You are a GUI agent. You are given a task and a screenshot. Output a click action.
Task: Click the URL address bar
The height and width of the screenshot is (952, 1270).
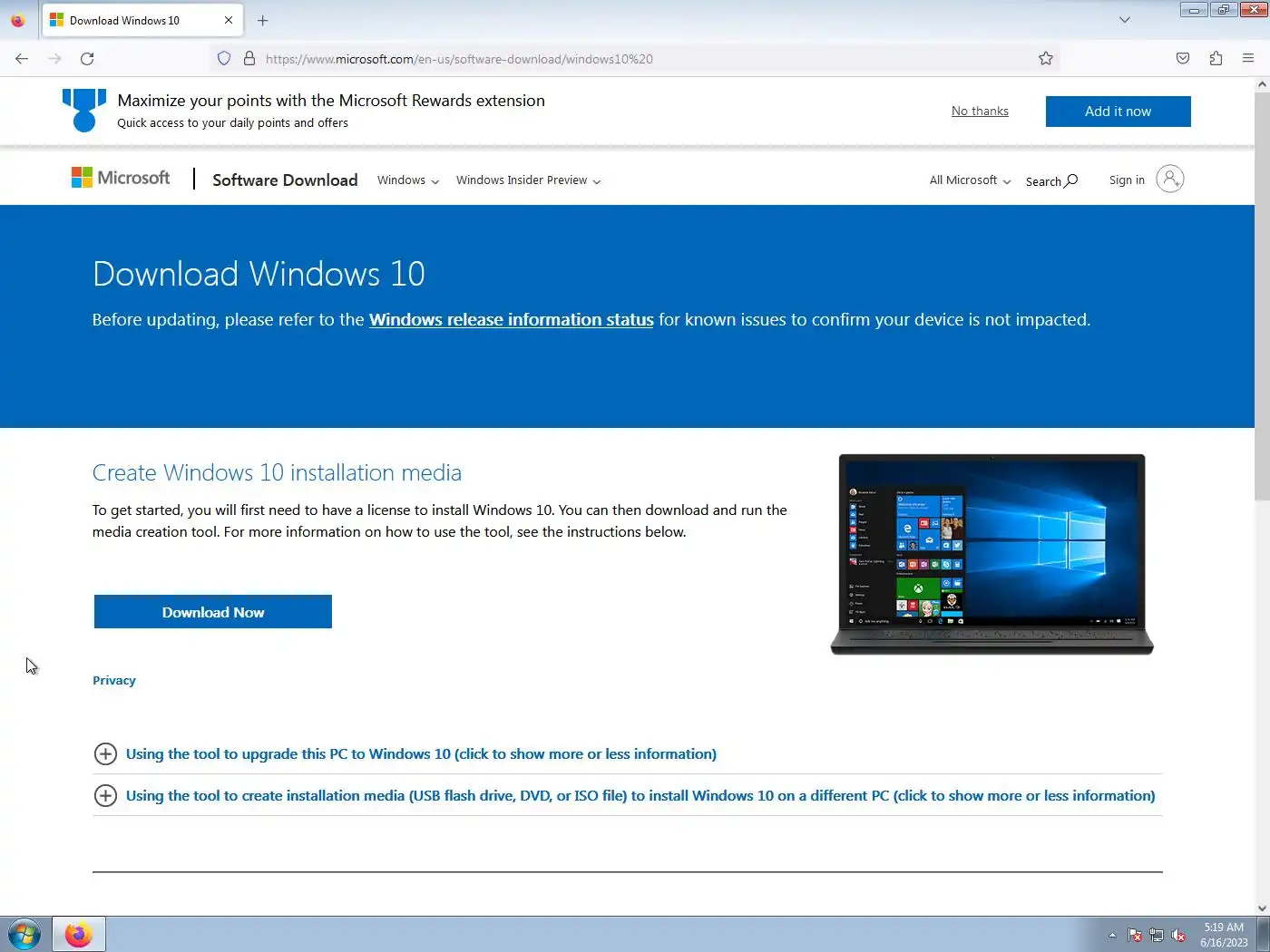(x=635, y=59)
